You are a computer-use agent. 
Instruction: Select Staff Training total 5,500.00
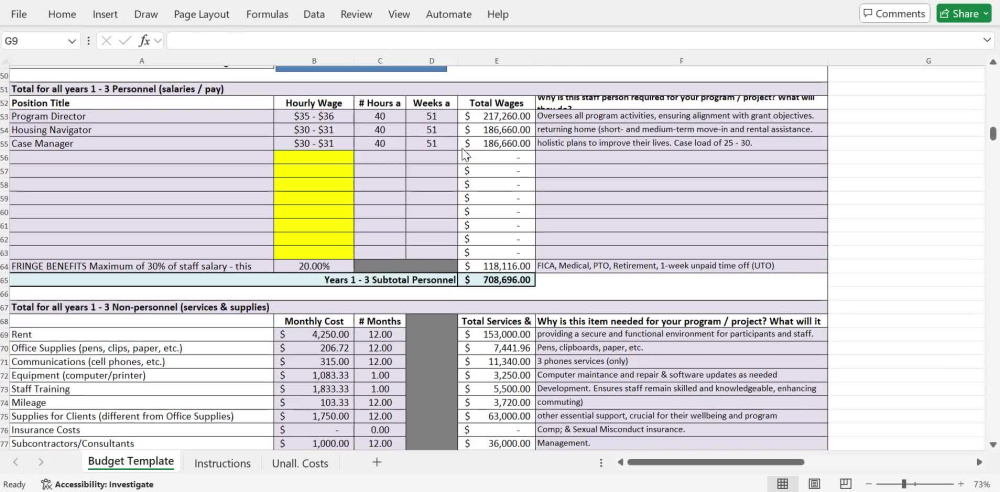click(496, 389)
